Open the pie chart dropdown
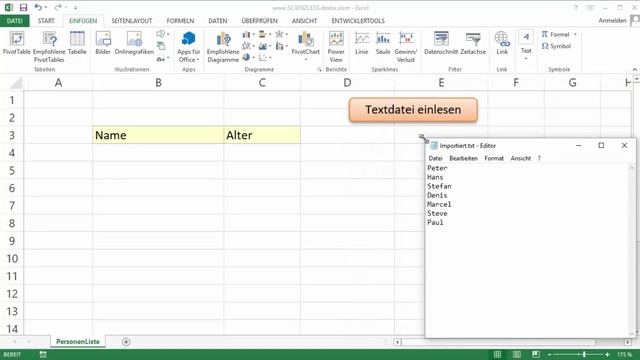The image size is (640, 360). tap(248, 58)
